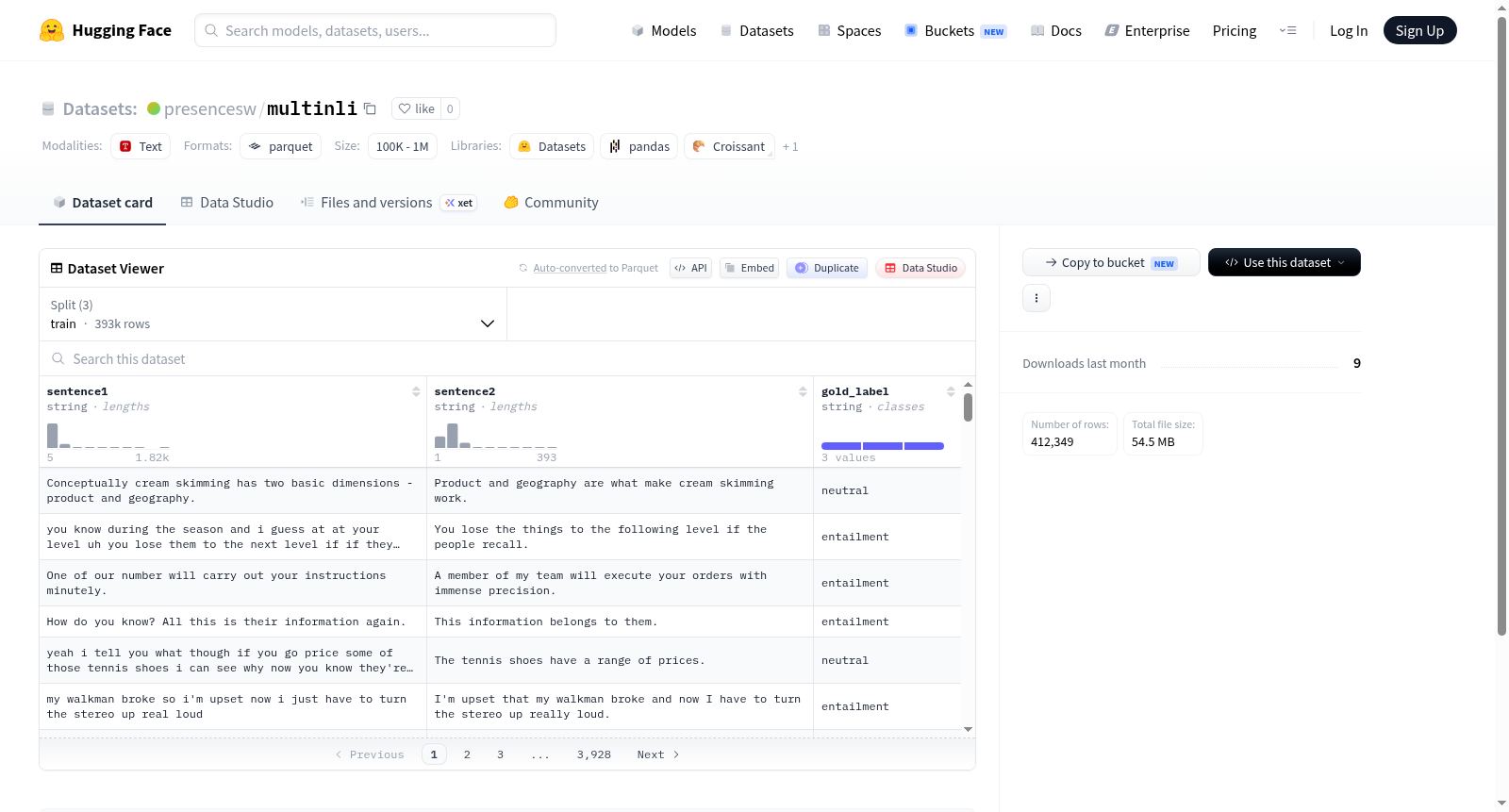Image resolution: width=1509 pixels, height=812 pixels.
Task: Select the parquet format tag
Action: coord(281,146)
